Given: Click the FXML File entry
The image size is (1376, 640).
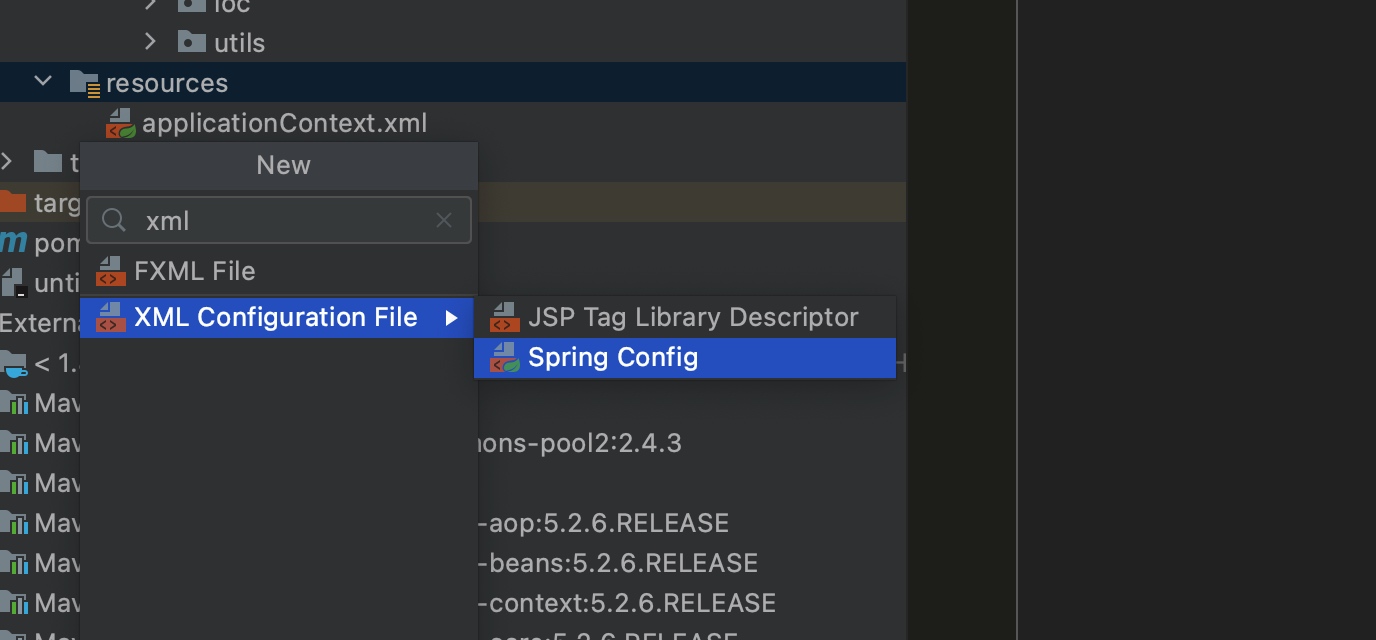Looking at the screenshot, I should (194, 271).
